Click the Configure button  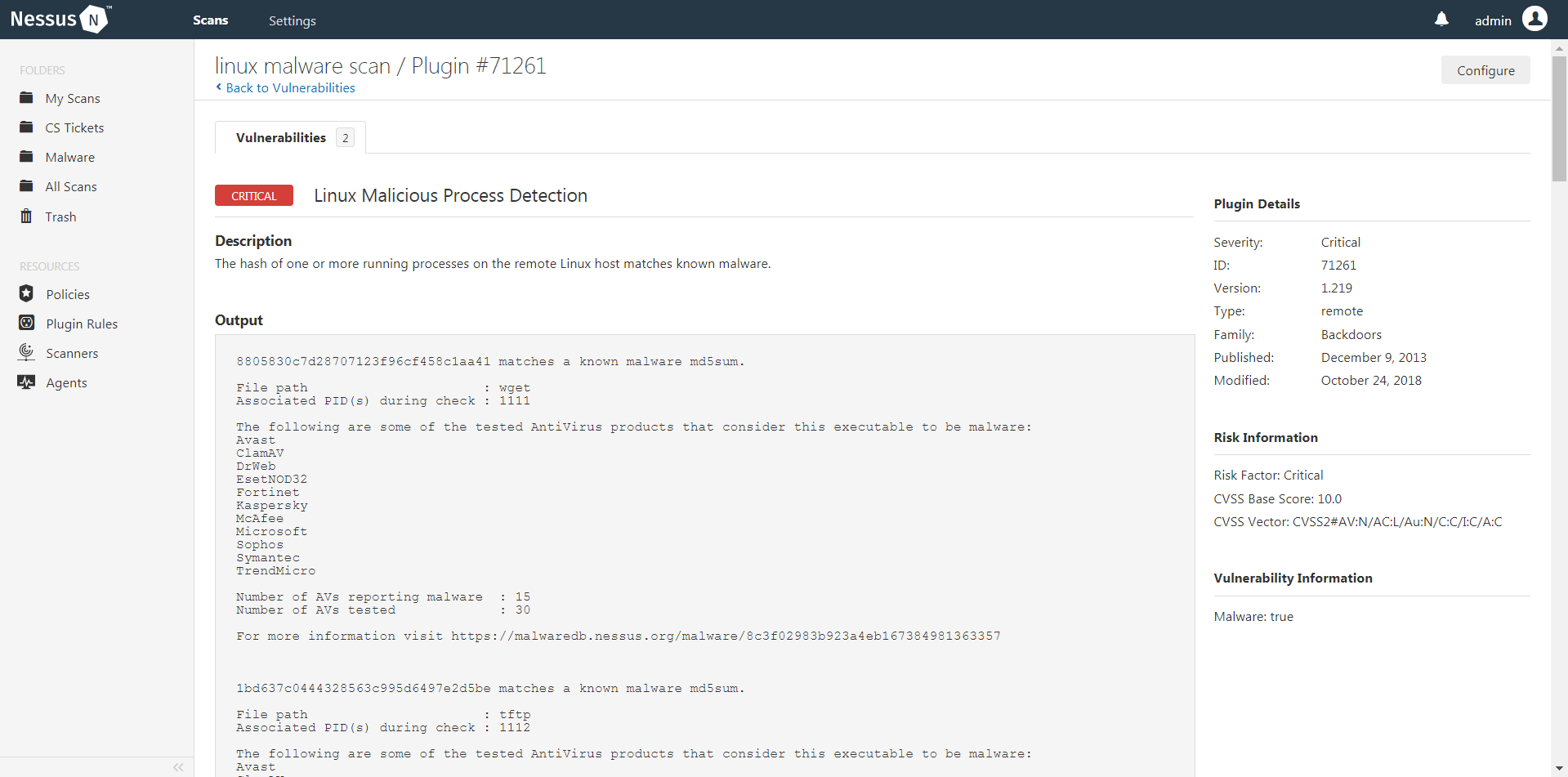[1485, 70]
